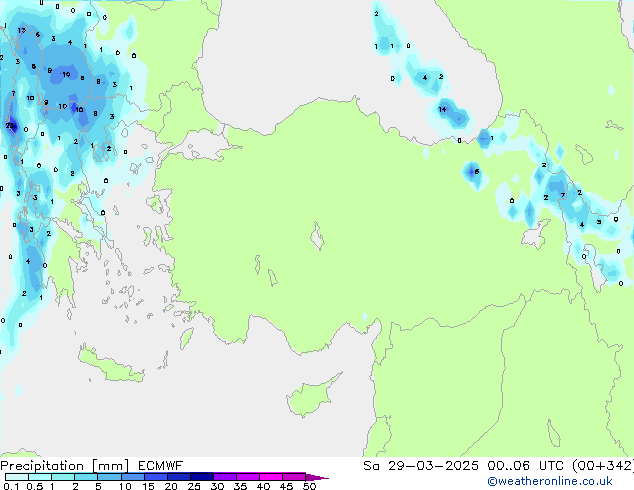Click the '30' legend label
634x490 pixels.
[217, 486]
